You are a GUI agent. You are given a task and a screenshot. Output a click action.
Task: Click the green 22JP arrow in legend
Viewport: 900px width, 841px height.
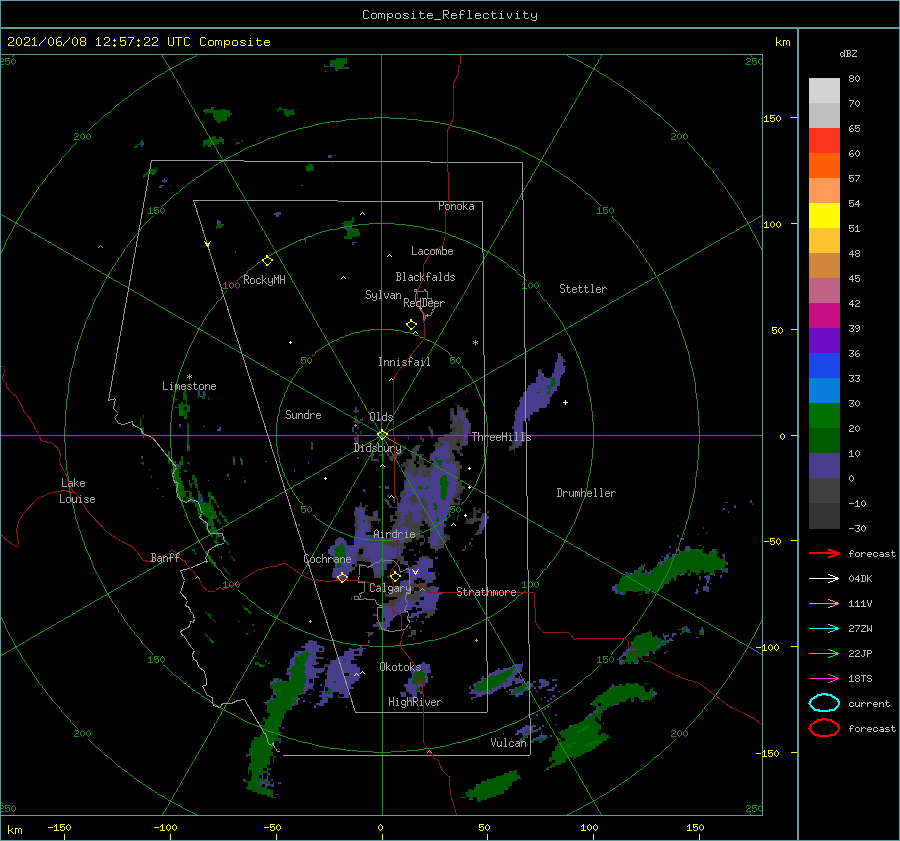(824, 653)
